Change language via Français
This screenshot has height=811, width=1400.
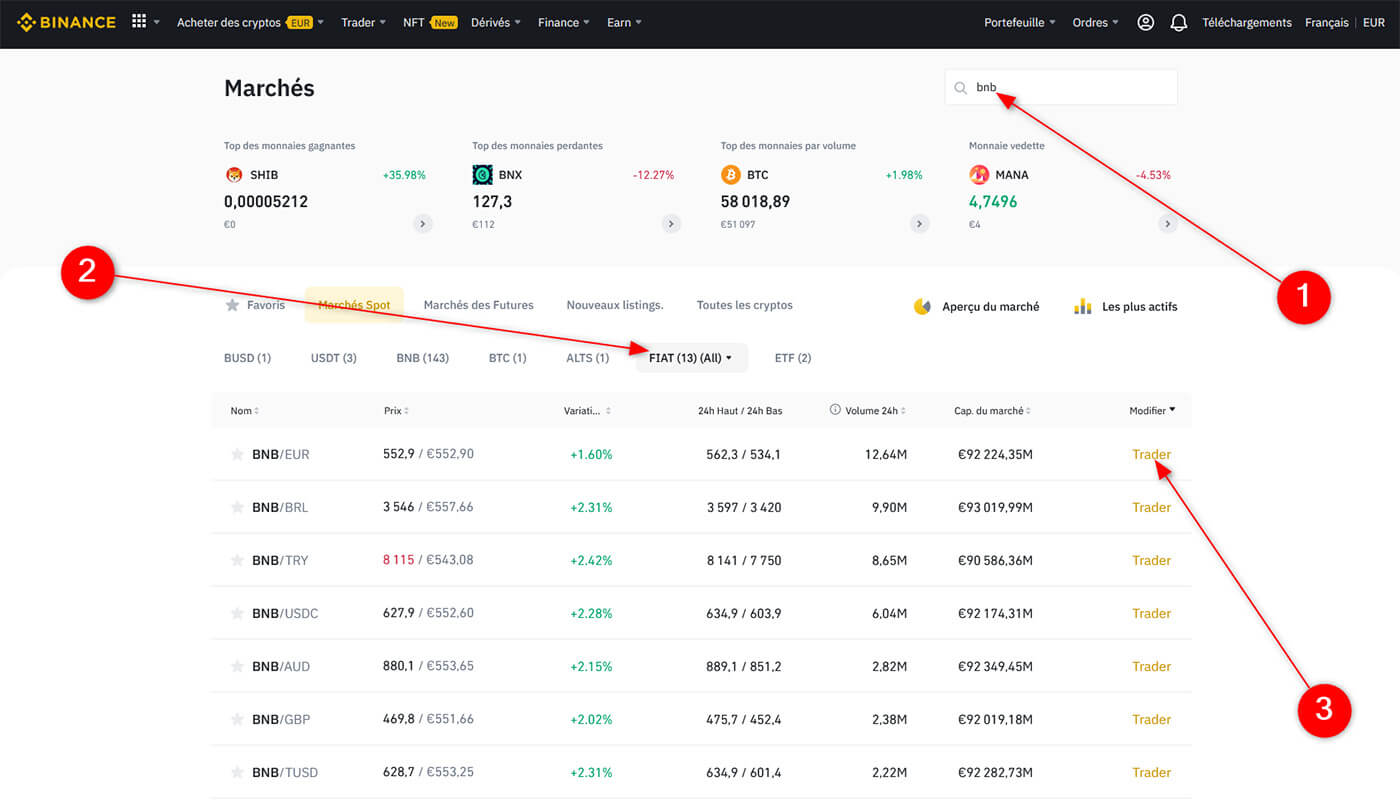tap(1326, 22)
